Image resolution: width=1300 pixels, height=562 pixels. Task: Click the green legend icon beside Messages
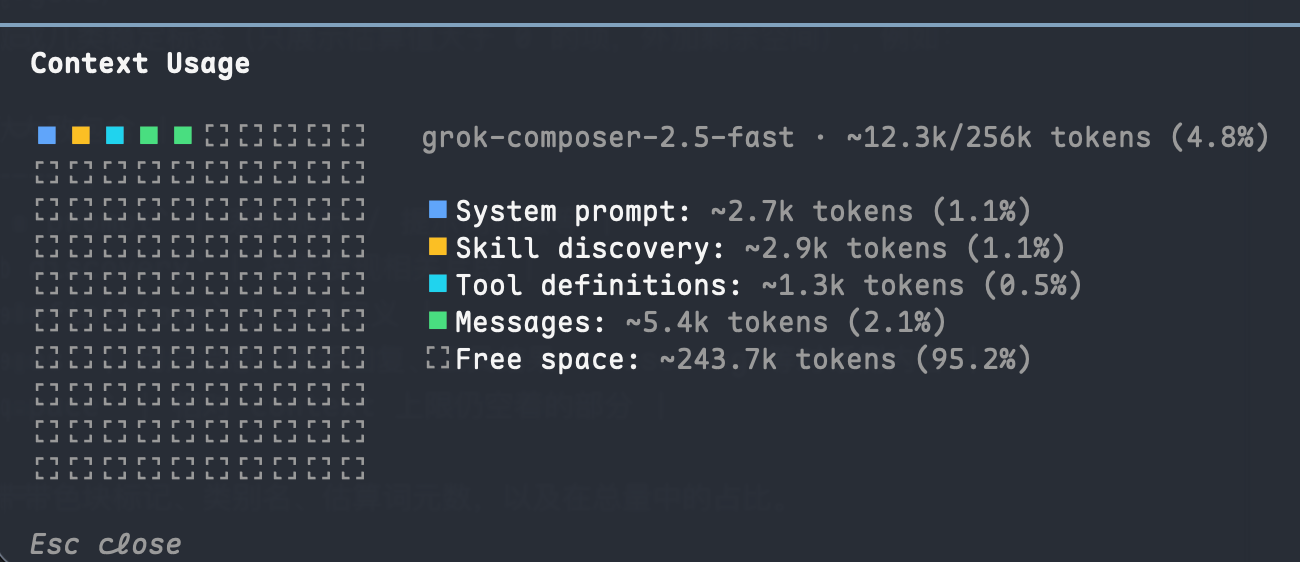click(437, 321)
